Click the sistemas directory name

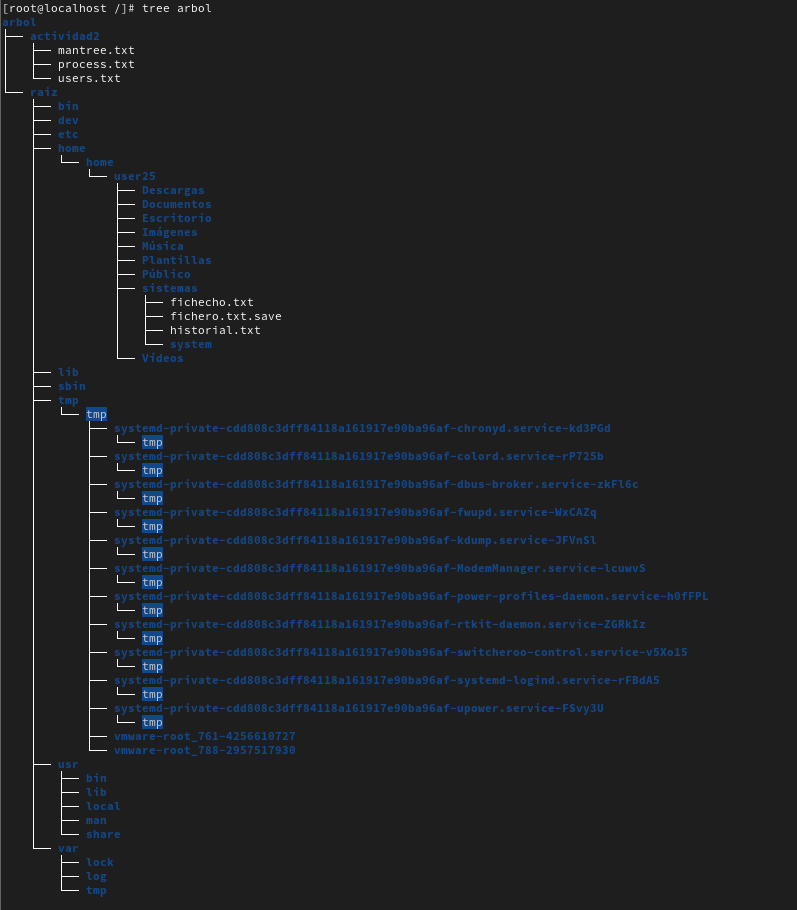click(x=169, y=288)
